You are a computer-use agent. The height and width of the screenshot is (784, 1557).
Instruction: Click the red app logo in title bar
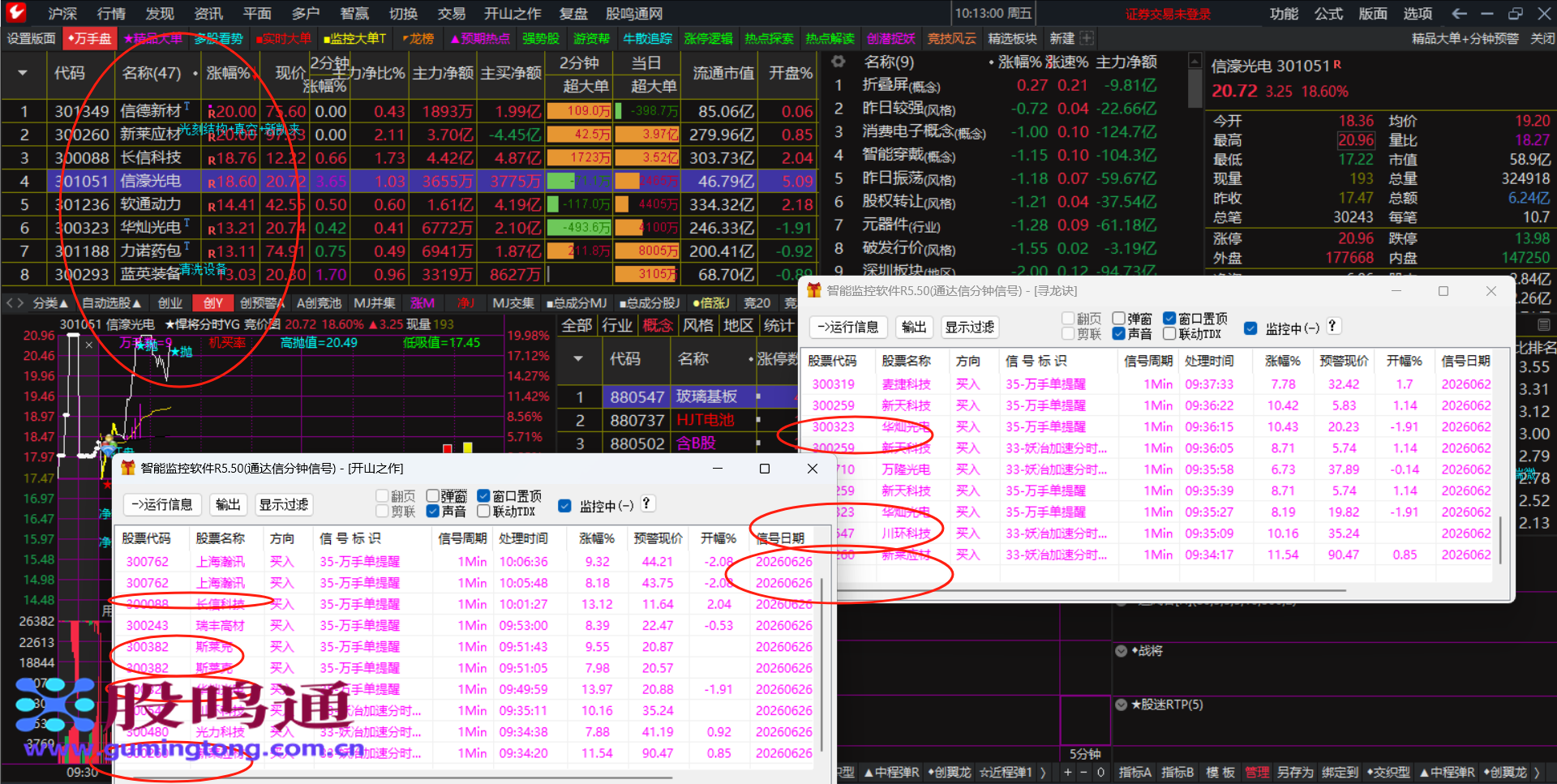pyautogui.click(x=16, y=12)
